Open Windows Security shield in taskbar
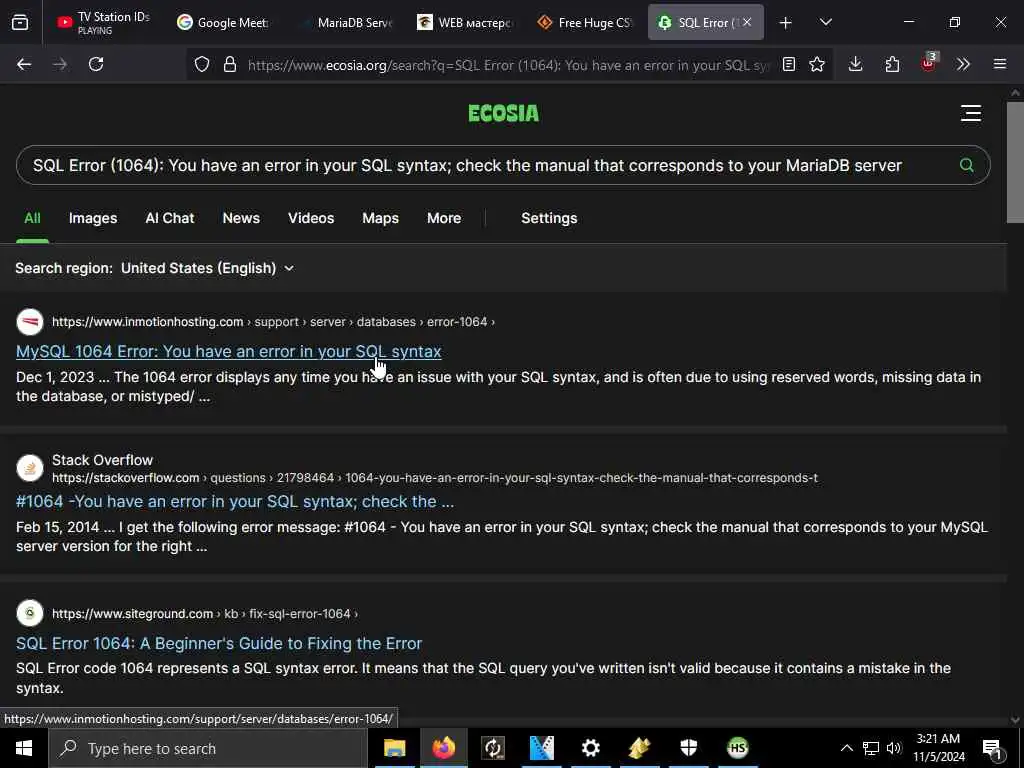 point(688,748)
